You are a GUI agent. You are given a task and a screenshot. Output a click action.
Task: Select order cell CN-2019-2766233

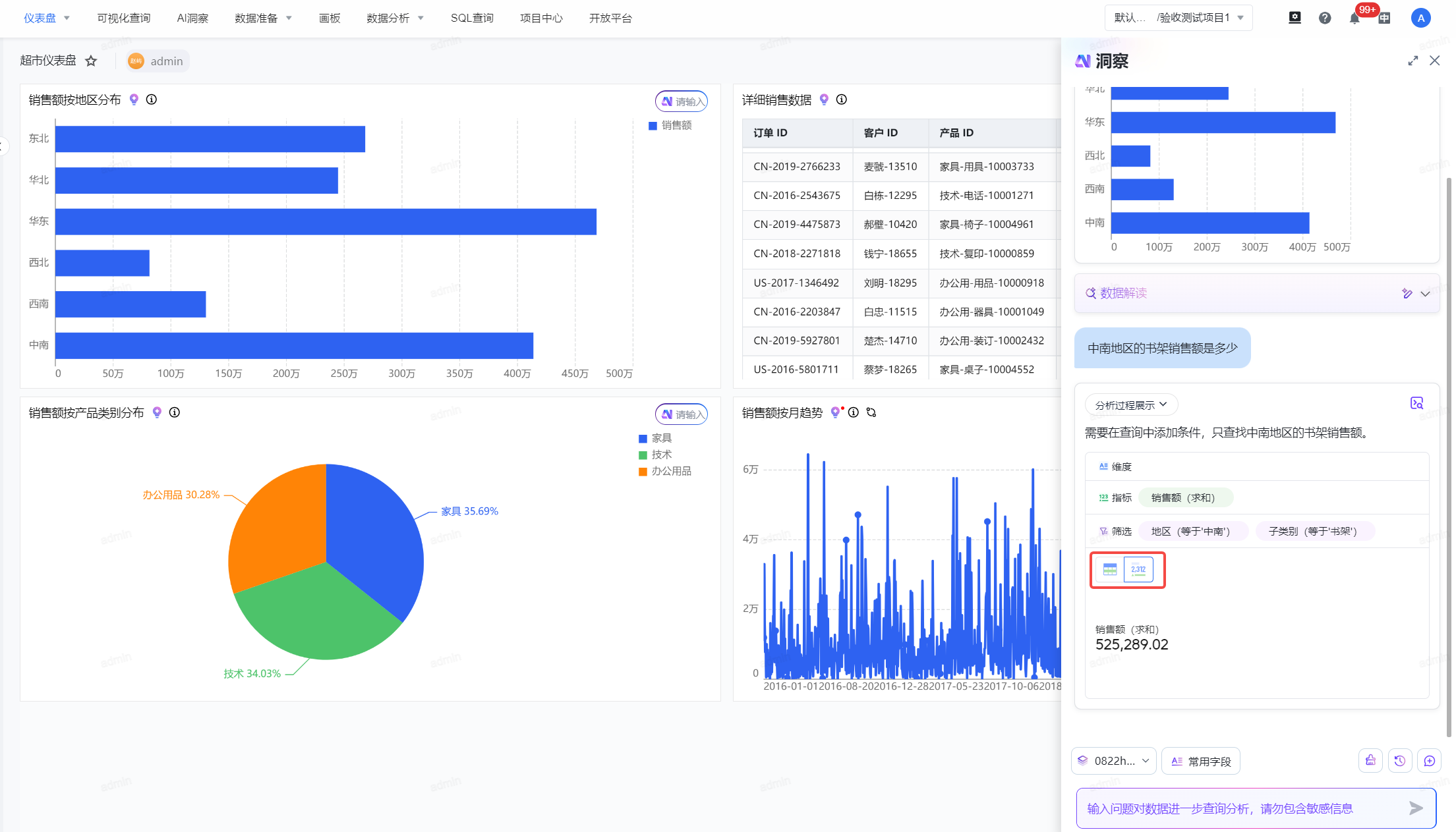click(x=797, y=167)
